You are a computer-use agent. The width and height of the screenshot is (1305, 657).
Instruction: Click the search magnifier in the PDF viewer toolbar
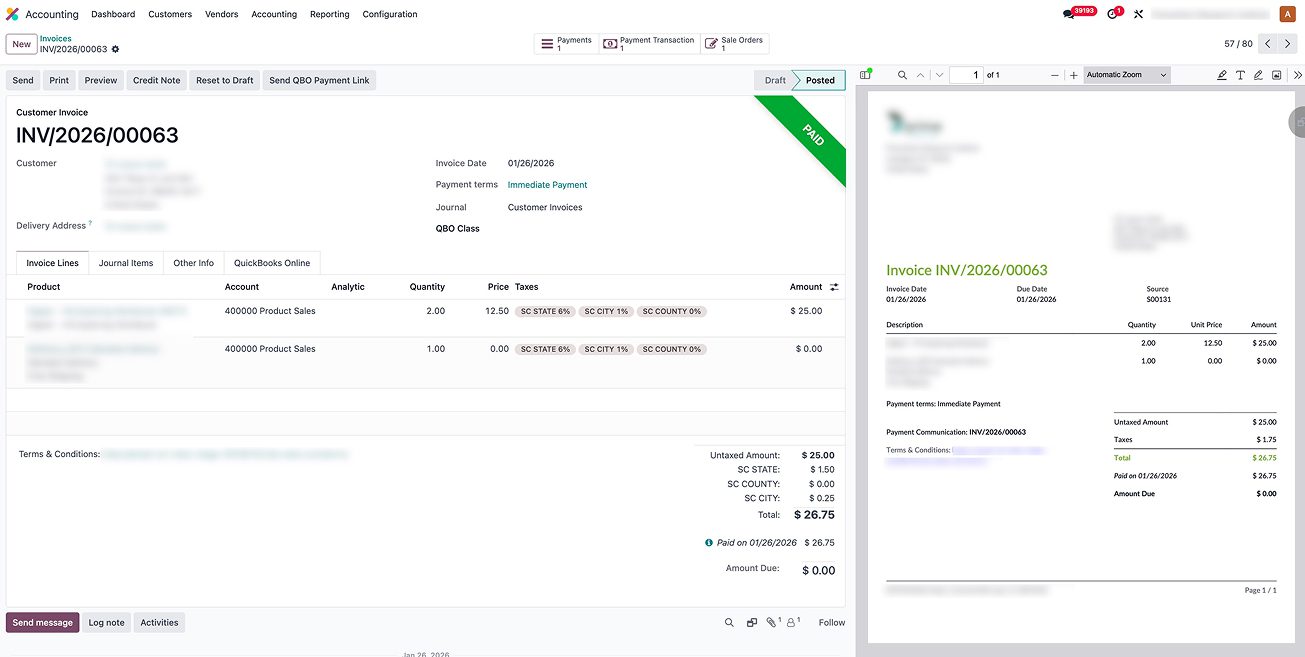click(902, 75)
